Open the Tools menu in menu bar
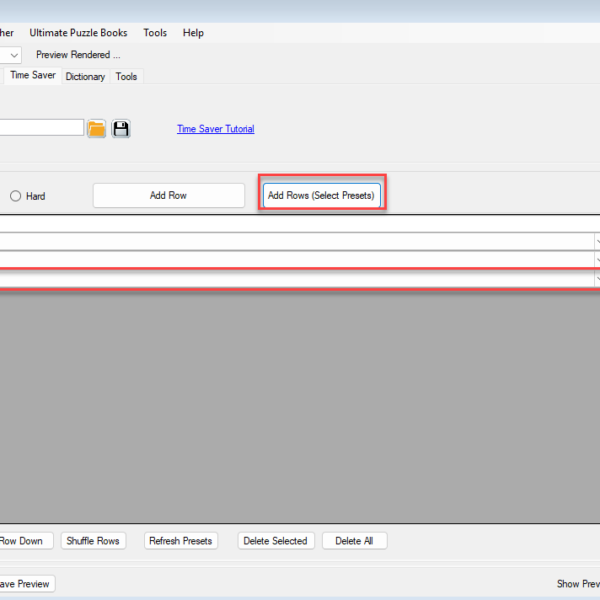The height and width of the screenshot is (600, 600). tap(155, 33)
